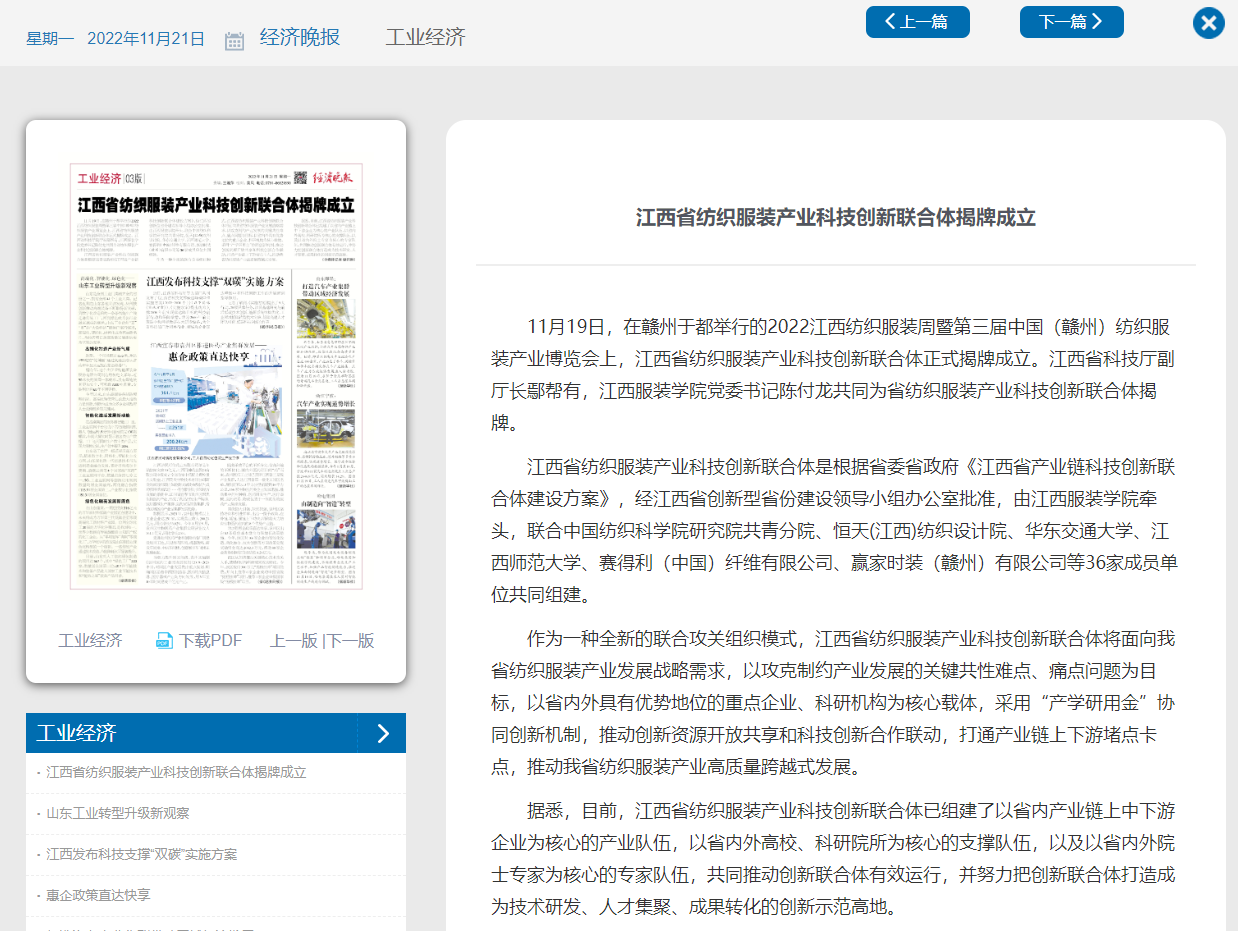
Task: Open 江西发布科技支撑“双碳”实施方案 in the article list
Action: coord(141,854)
